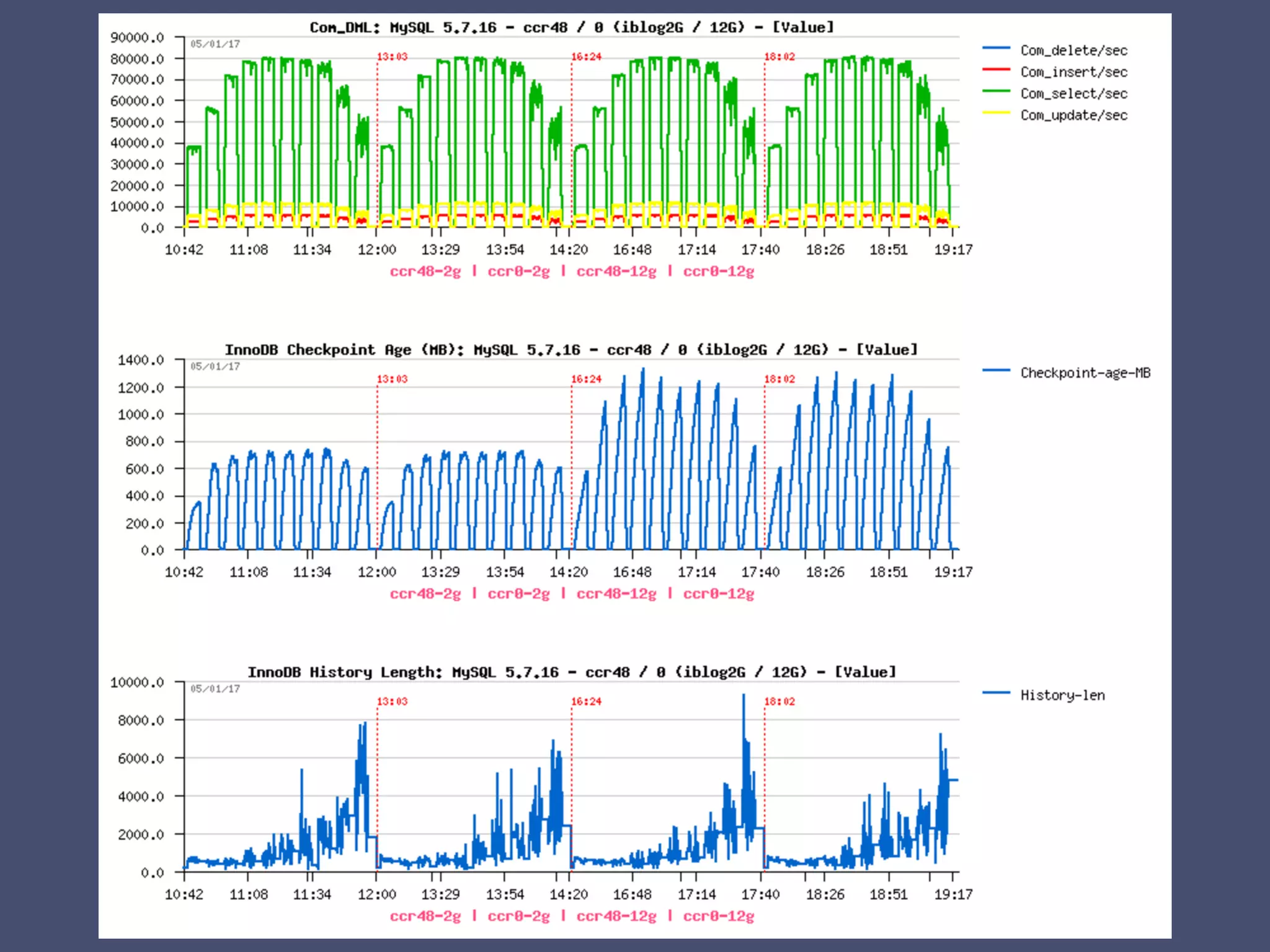The image size is (1270, 952).
Task: Click ccr0-2g label under History Length chart
Action: [518, 916]
